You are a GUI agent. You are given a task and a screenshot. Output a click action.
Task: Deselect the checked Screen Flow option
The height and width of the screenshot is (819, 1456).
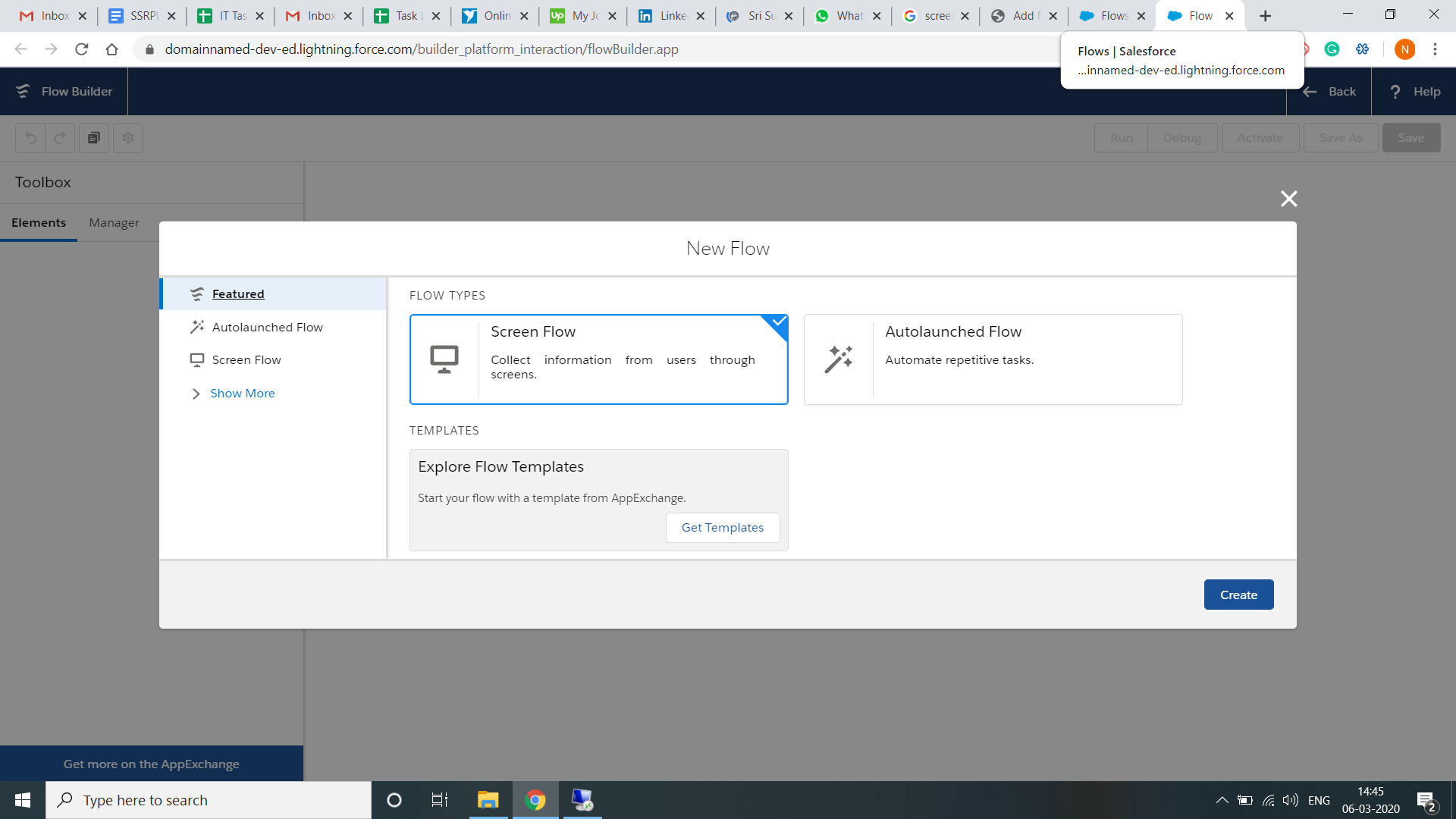coord(777,322)
